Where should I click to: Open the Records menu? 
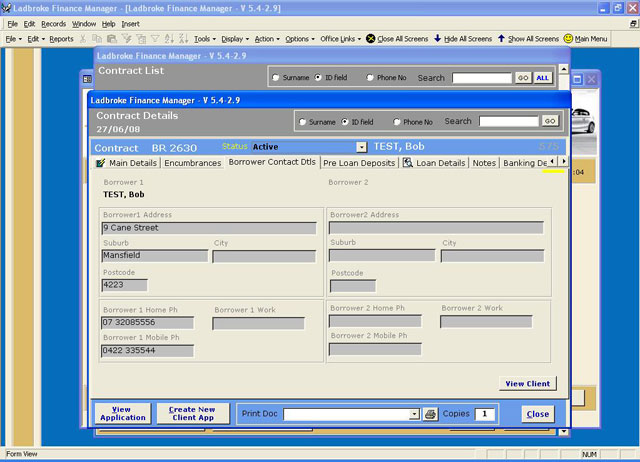tap(53, 24)
